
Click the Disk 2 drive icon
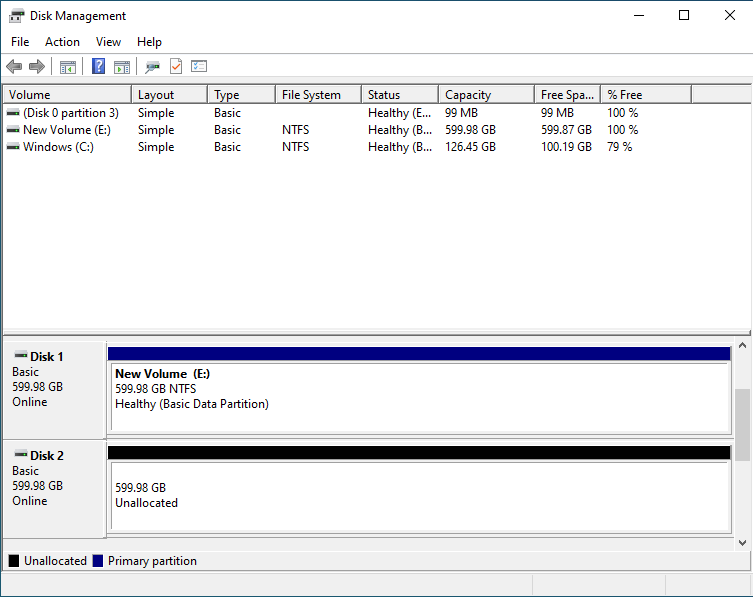21,454
